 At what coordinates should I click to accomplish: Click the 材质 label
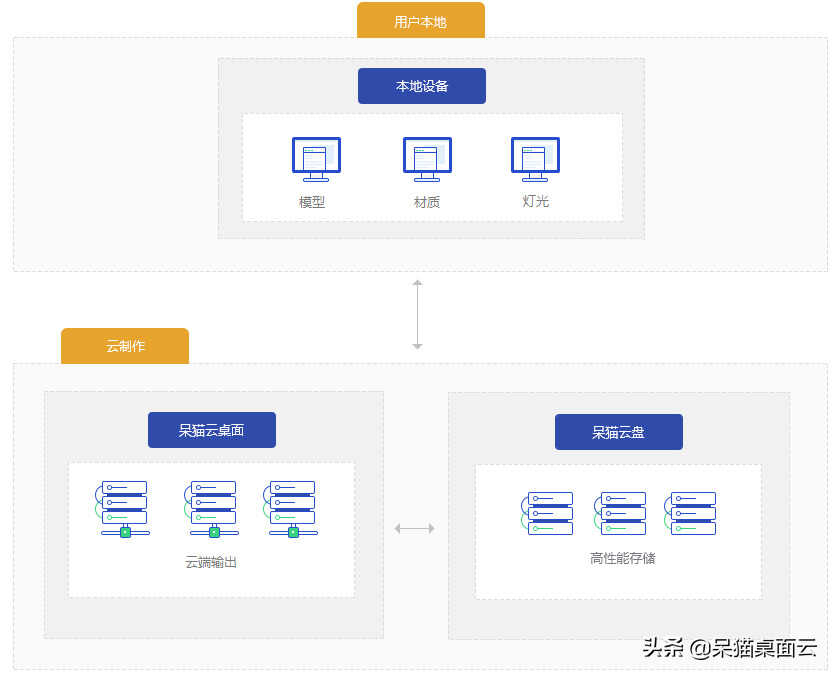(x=427, y=202)
